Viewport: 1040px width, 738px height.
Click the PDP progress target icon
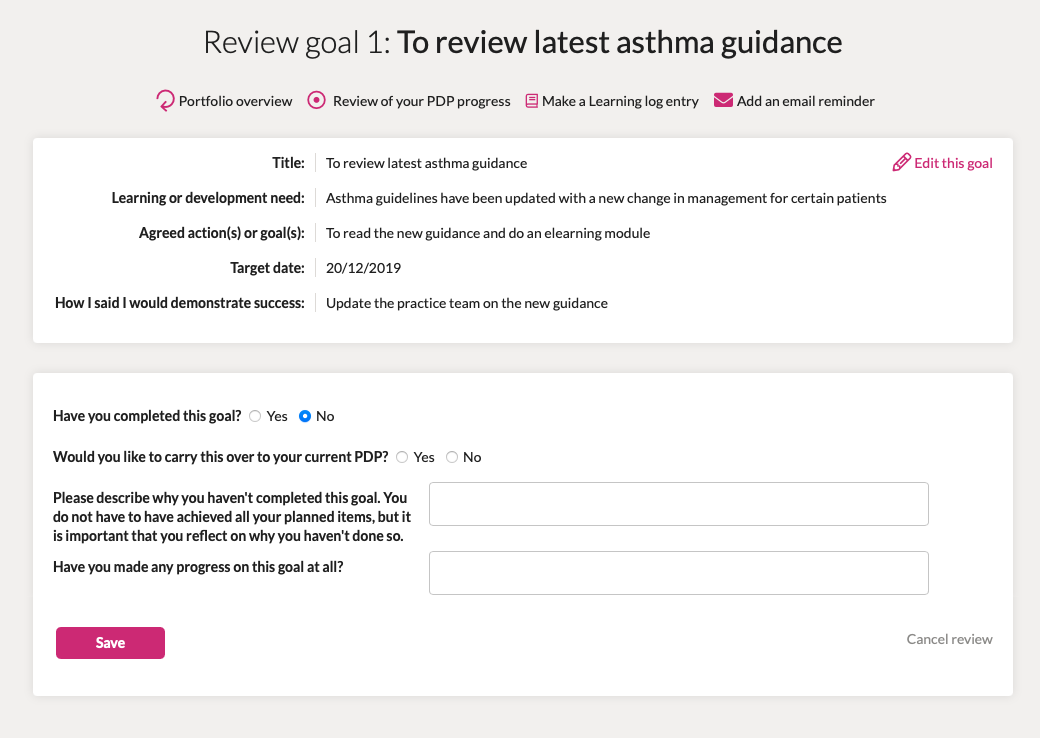[x=316, y=100]
